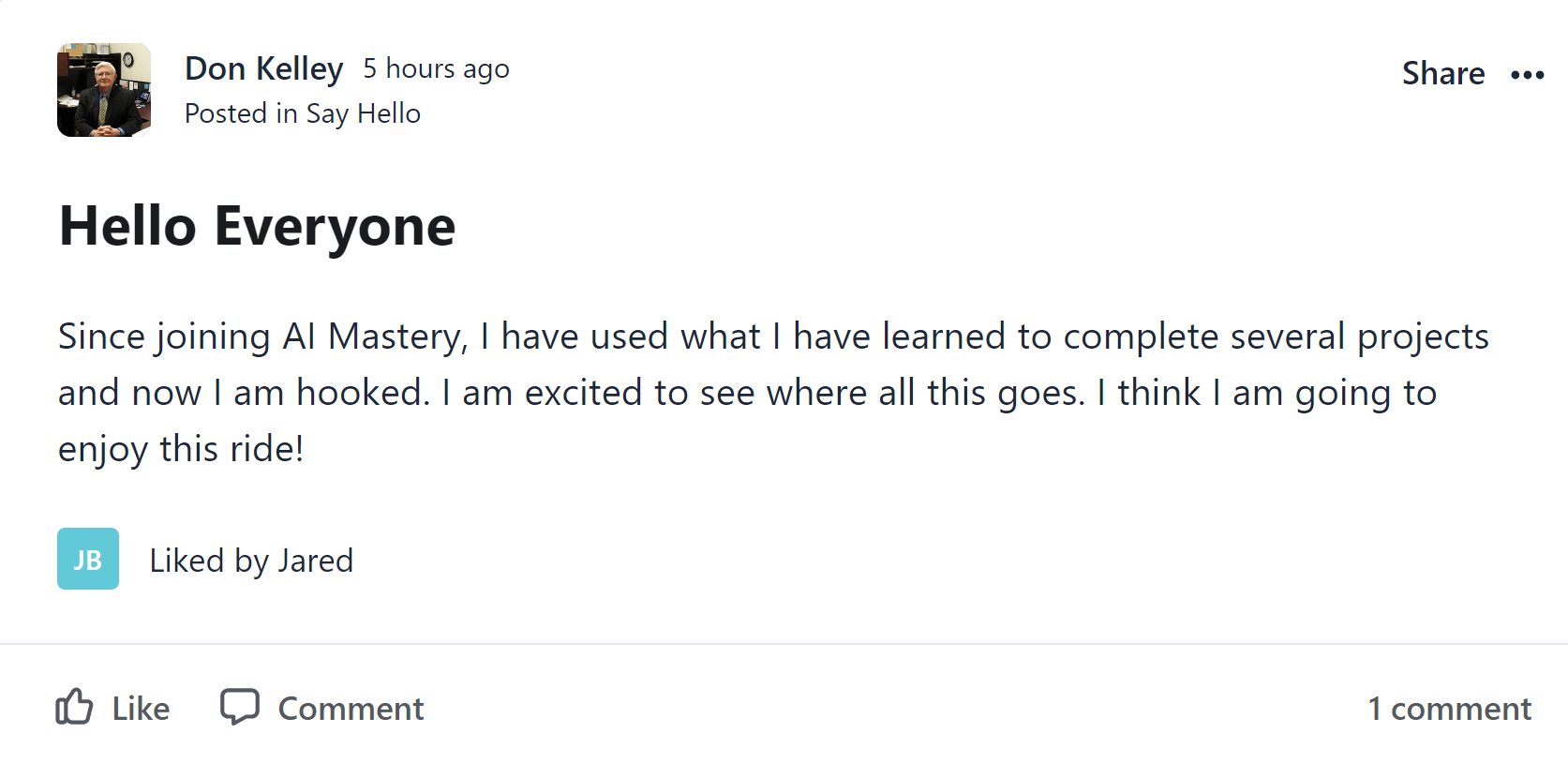Open Jared's name in the likes line
Screen dimensions: 1568x778
(x=315, y=561)
